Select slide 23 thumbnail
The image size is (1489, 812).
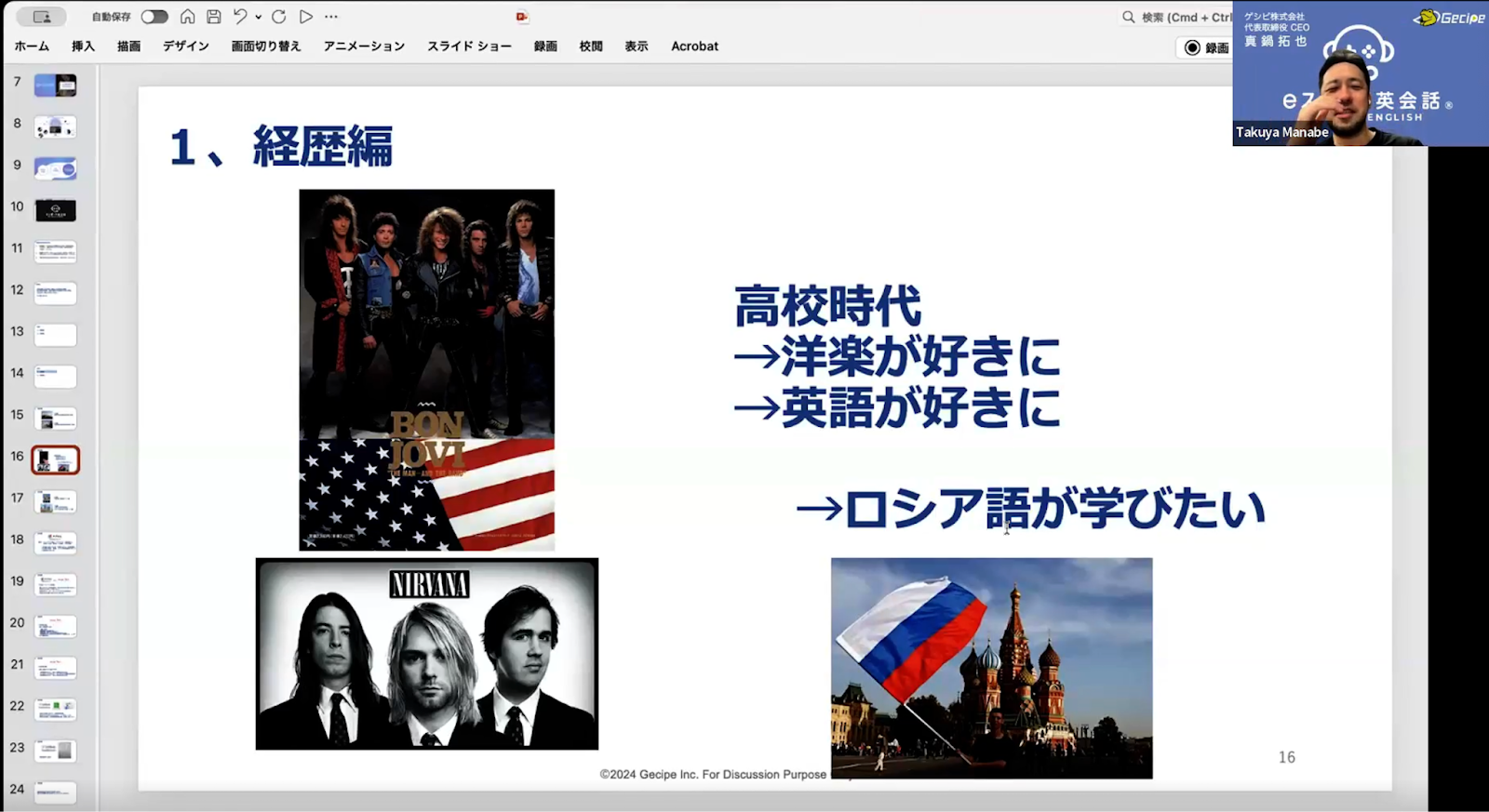(56, 752)
